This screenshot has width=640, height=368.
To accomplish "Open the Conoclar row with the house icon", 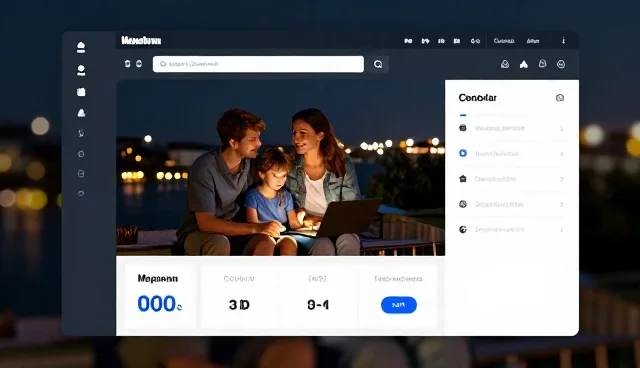I will coord(512,179).
